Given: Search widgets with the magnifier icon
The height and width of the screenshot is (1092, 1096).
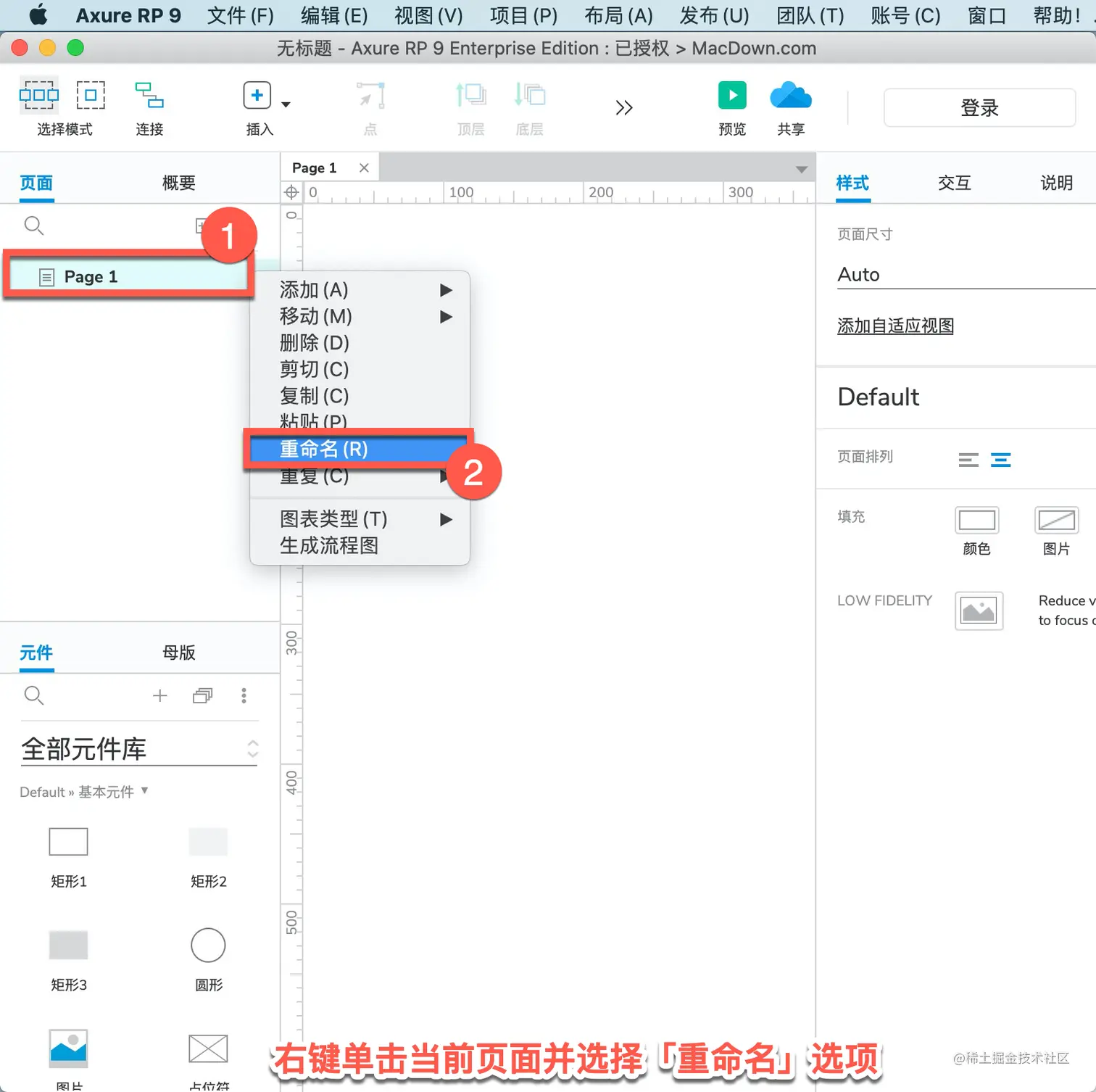Looking at the screenshot, I should (33, 695).
